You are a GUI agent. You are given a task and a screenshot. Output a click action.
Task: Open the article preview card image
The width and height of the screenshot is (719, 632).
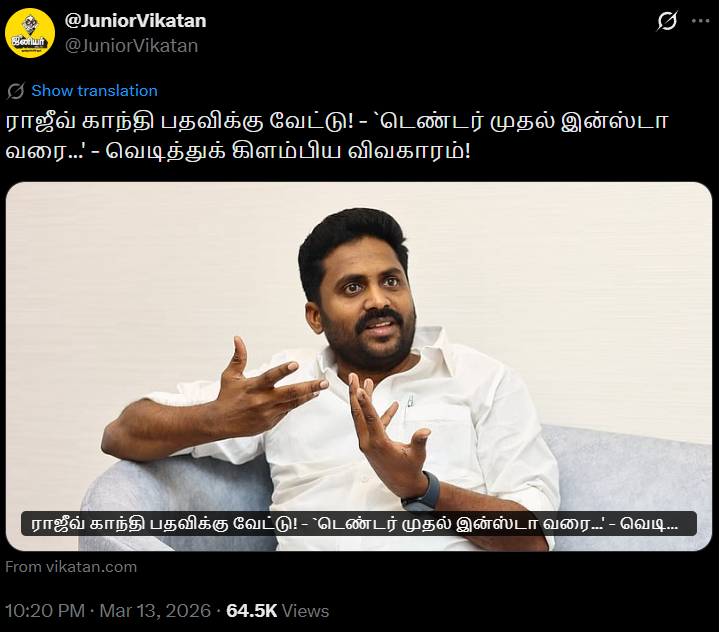(x=359, y=366)
